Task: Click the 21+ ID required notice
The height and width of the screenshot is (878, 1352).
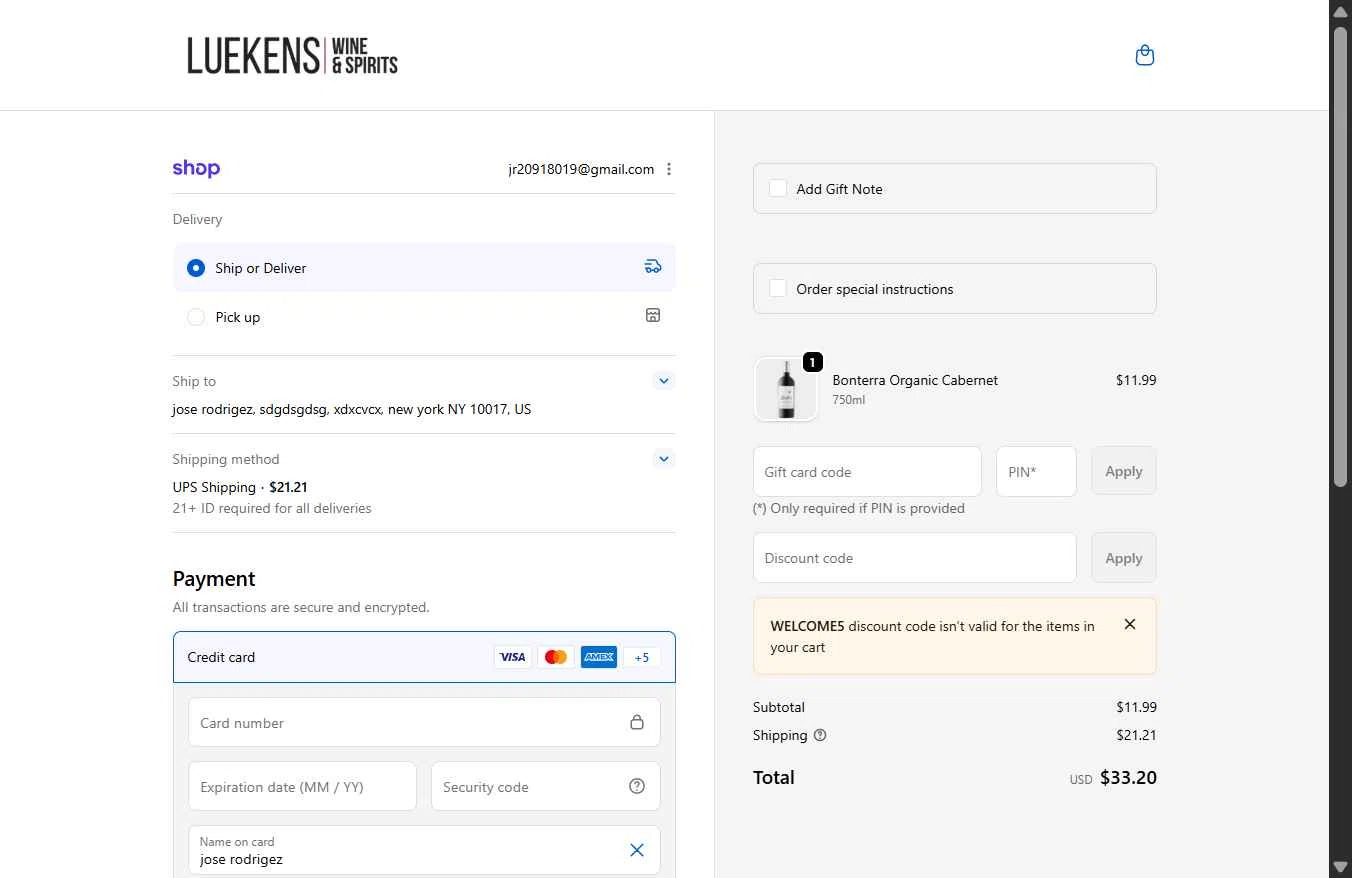Action: tap(272, 508)
